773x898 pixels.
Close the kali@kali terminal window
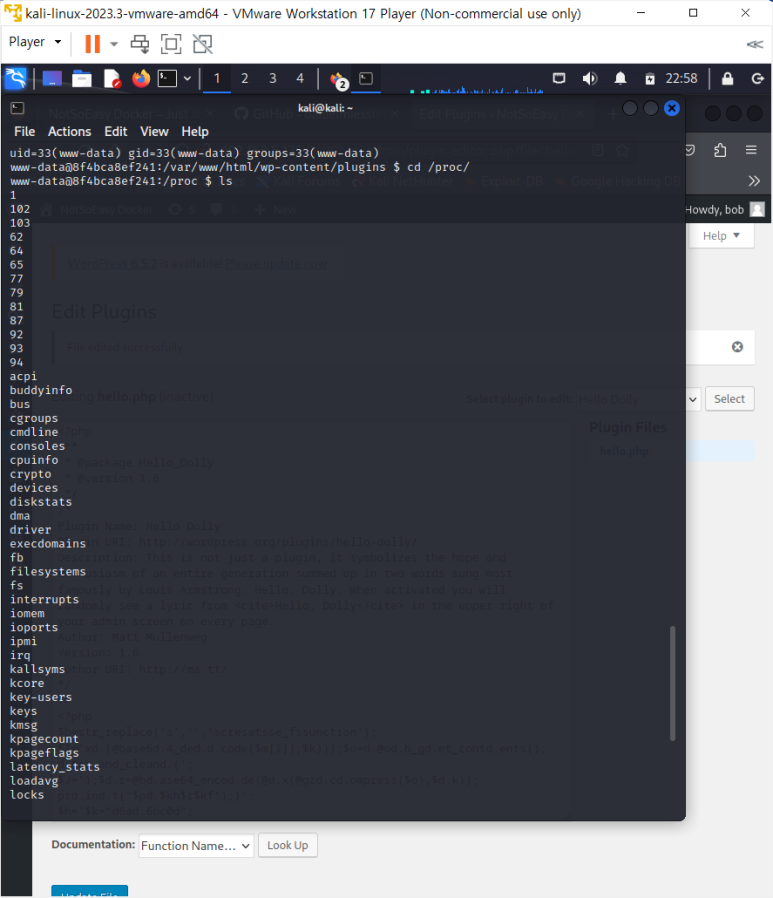pyautogui.click(x=672, y=108)
